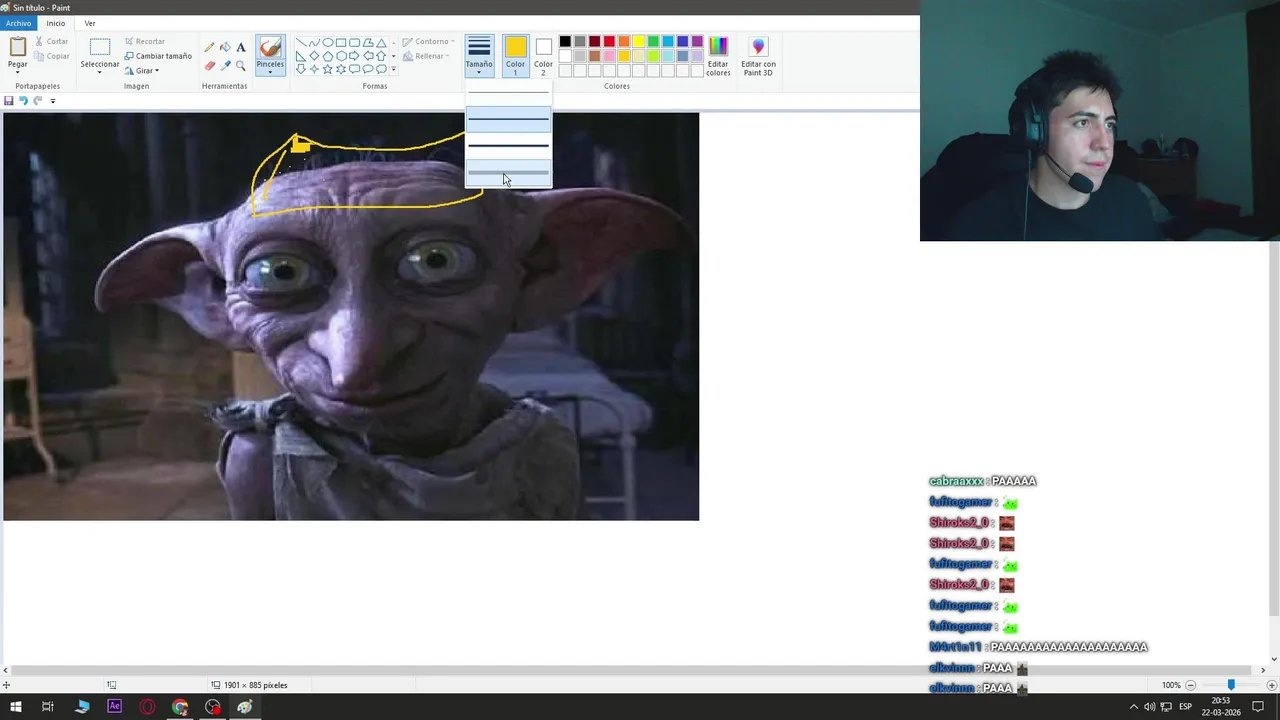Click Cortar scissors button
The width and height of the screenshot is (1280, 720).
coord(52,42)
